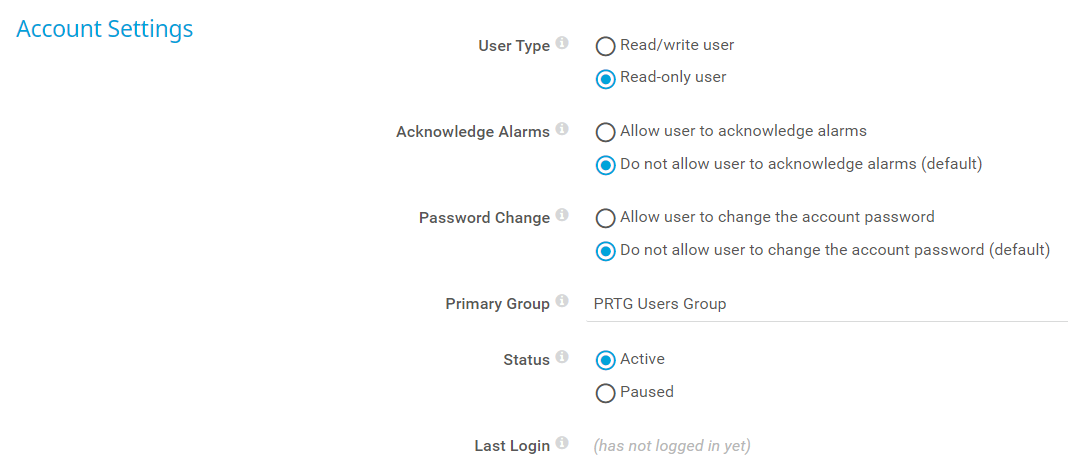Click the User Type label text
This screenshot has height=471, width=1068.
tap(514, 46)
